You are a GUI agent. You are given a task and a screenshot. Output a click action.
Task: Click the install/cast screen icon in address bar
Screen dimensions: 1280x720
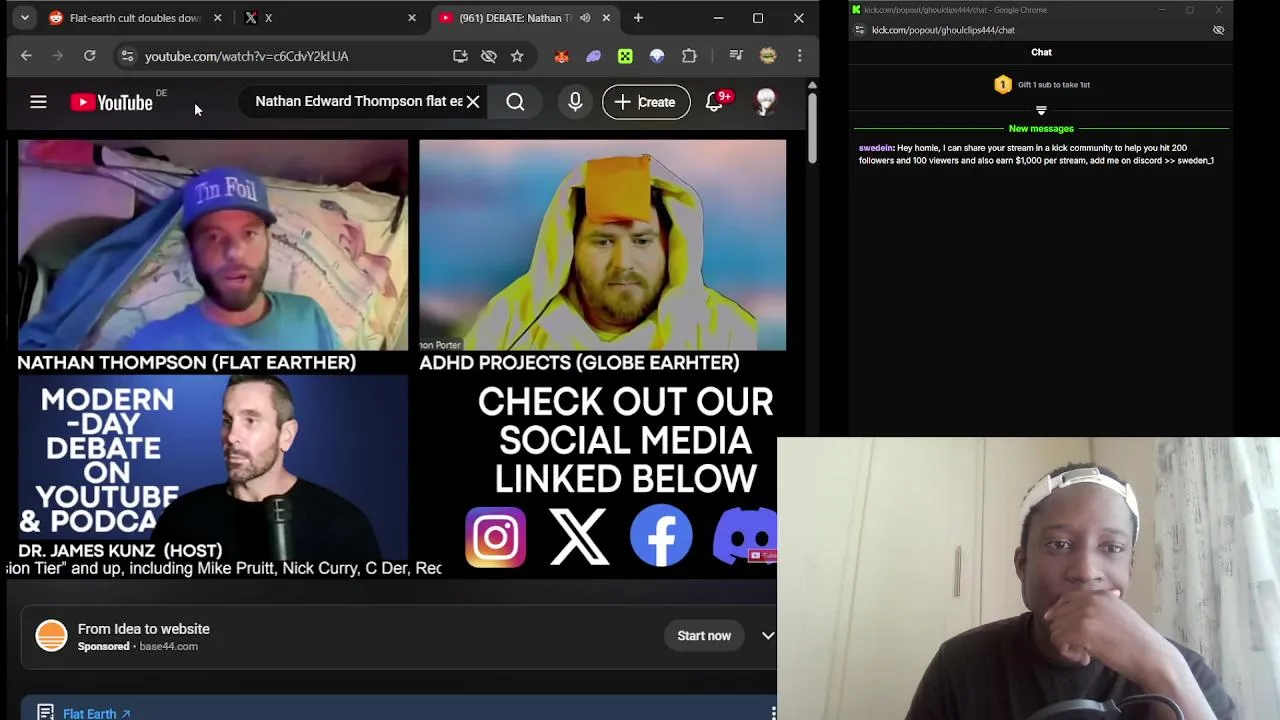460,56
